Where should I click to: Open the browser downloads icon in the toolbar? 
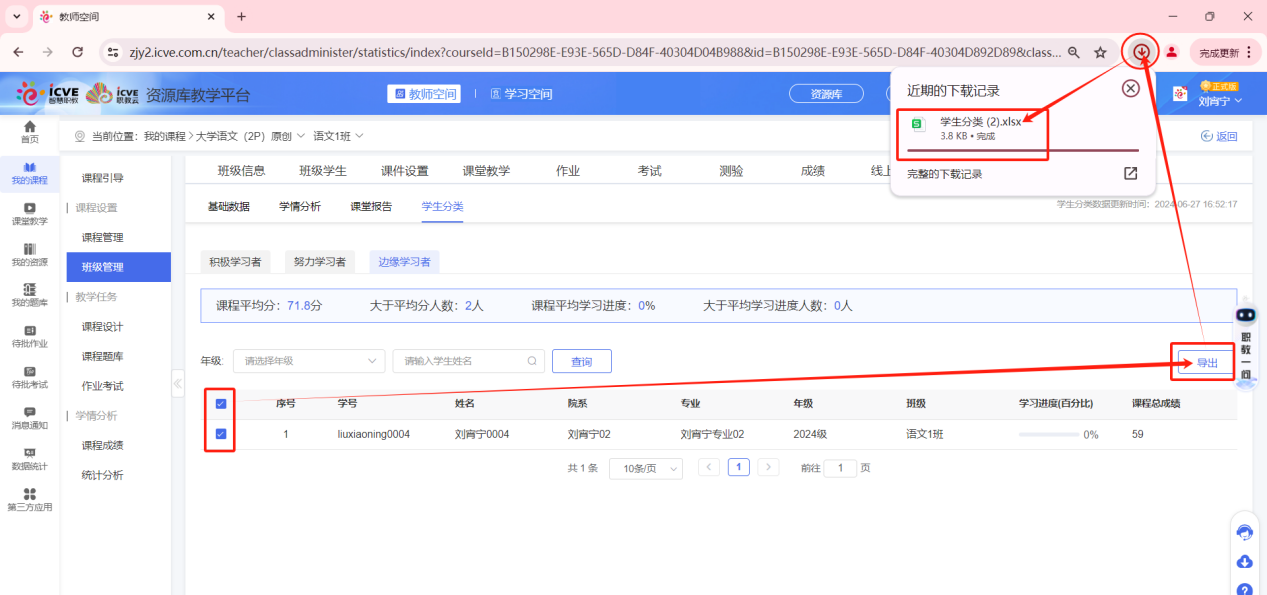tap(1140, 50)
